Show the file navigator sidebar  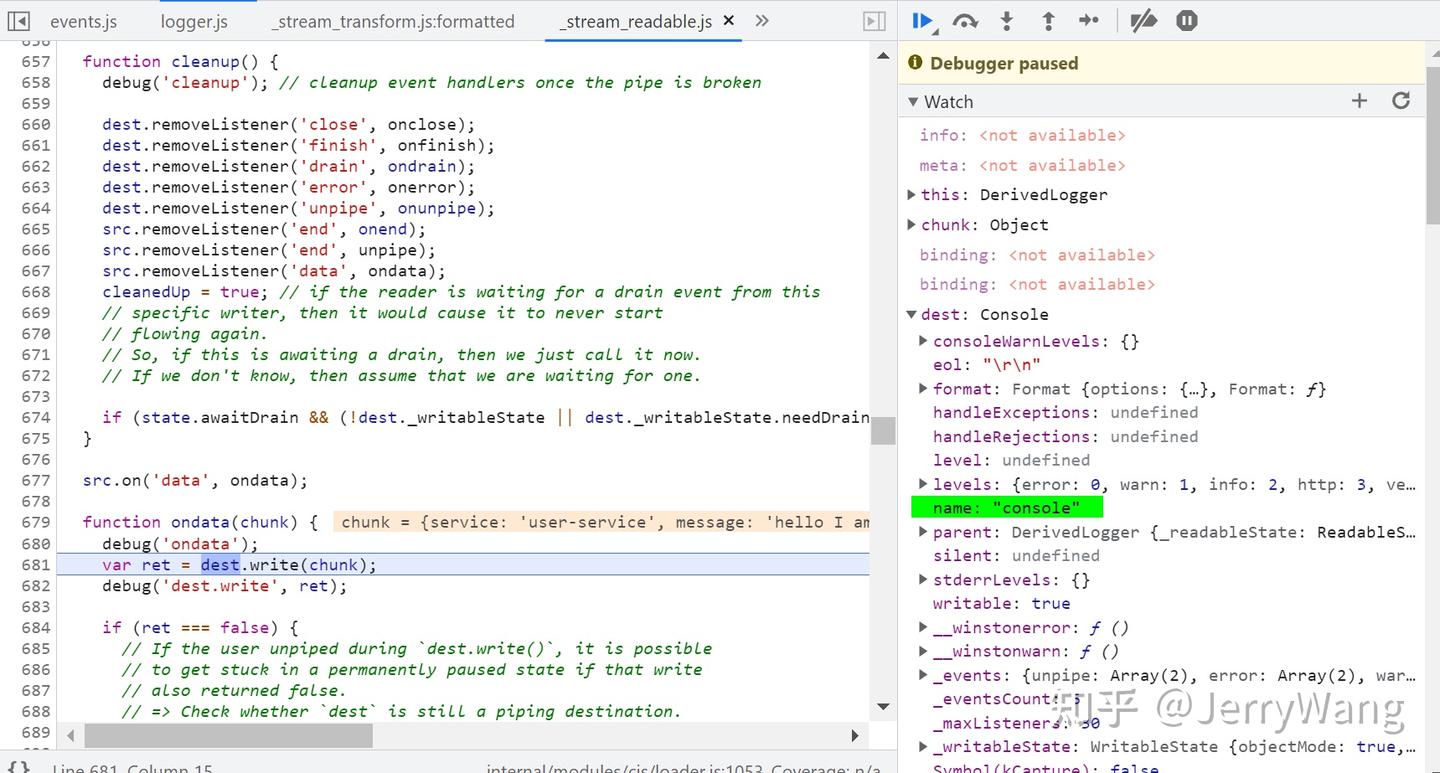(x=19, y=21)
